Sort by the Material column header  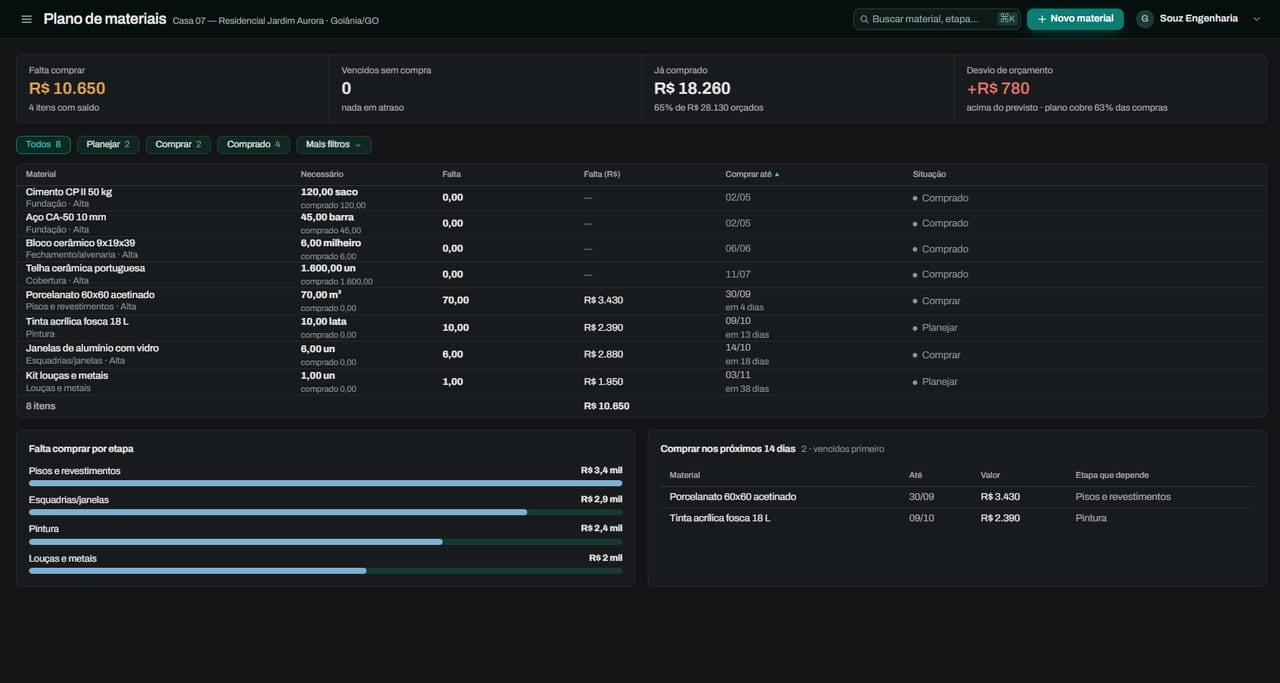point(41,174)
